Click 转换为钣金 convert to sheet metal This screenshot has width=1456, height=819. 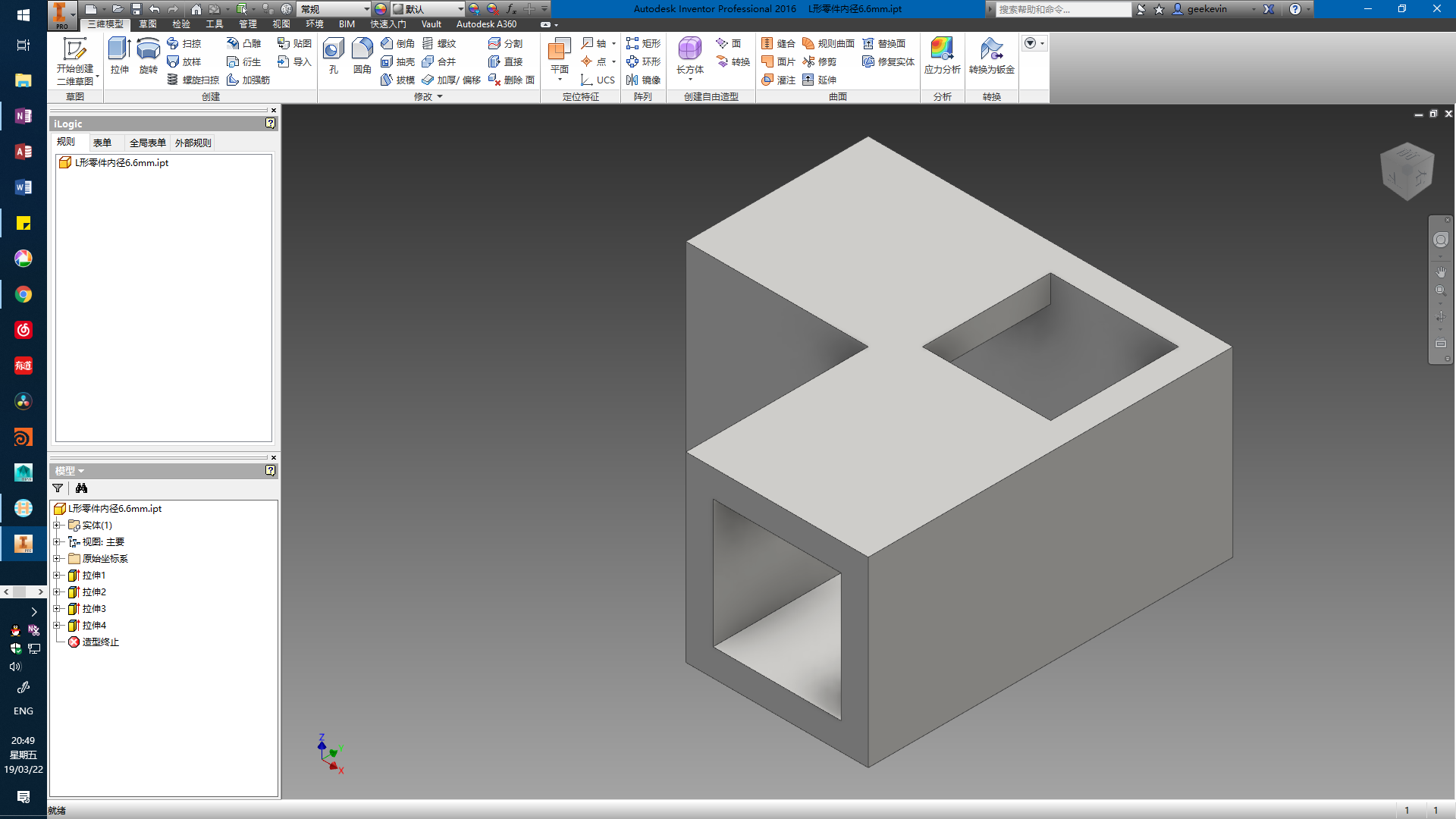pyautogui.click(x=991, y=55)
